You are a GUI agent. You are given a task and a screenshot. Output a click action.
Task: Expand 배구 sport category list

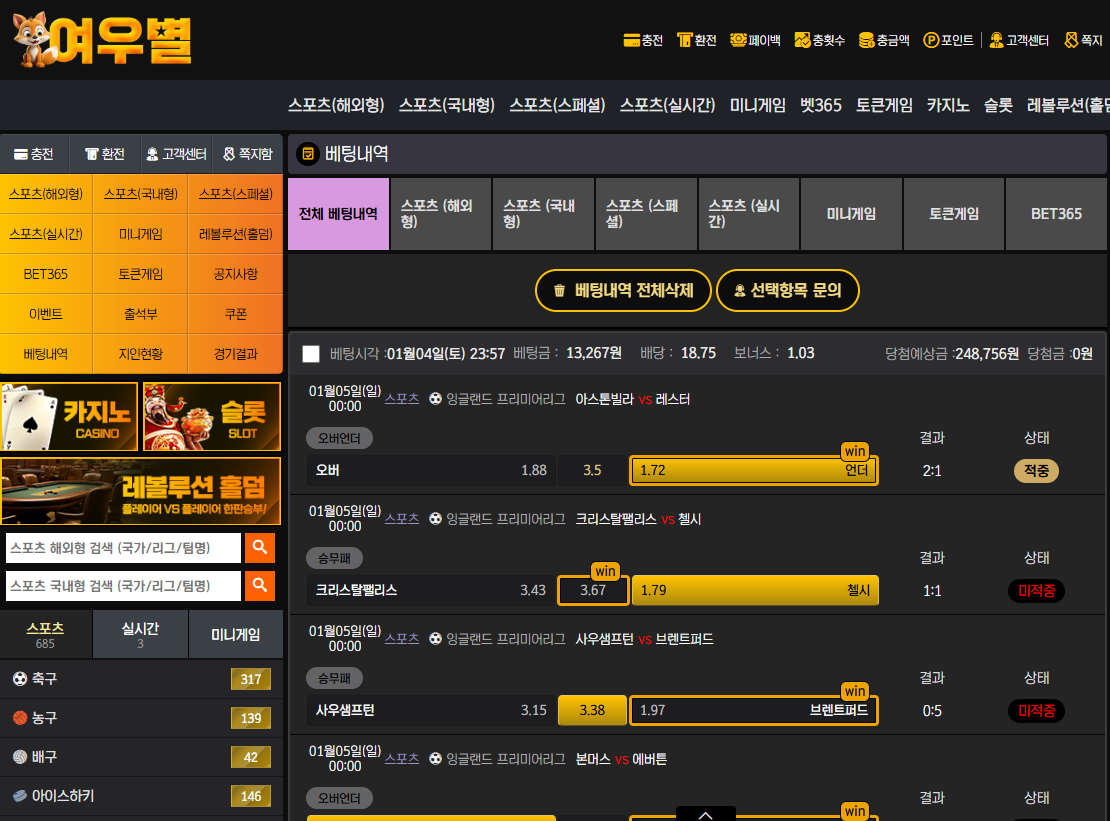tap(140, 757)
